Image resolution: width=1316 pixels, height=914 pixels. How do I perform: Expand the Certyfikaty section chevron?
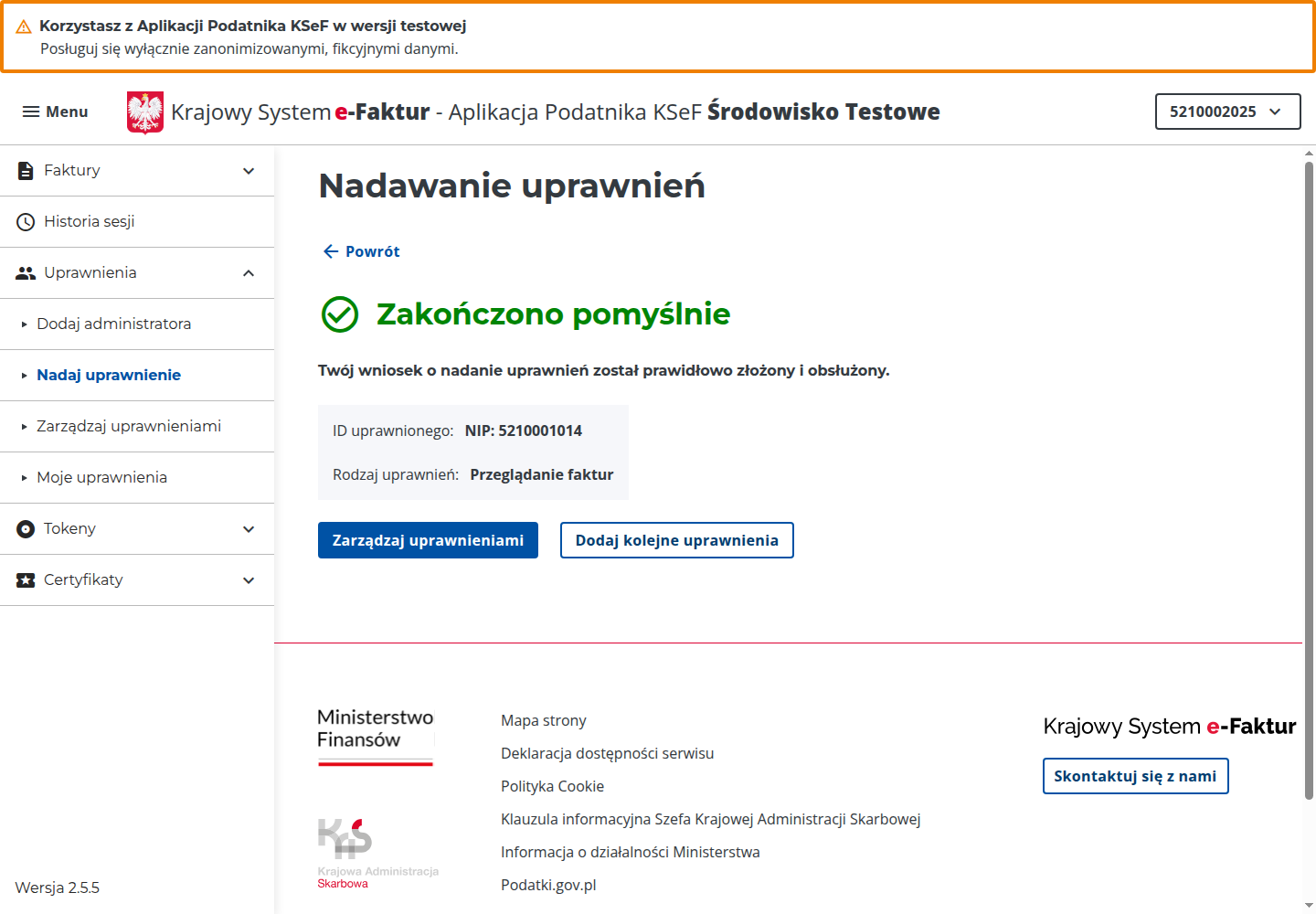(249, 580)
